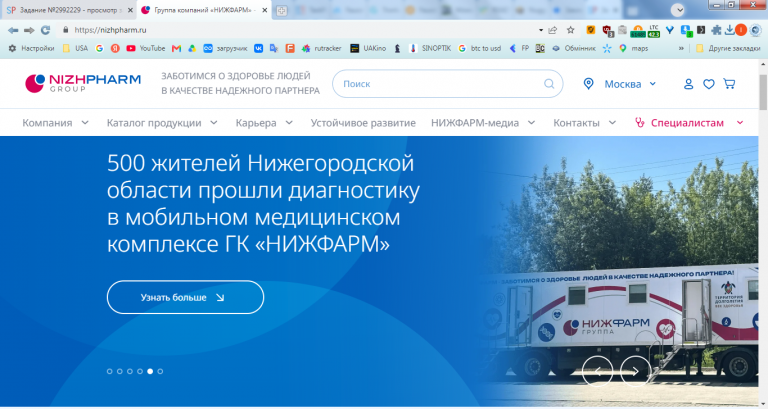This screenshot has width=768, height=409.
Task: Go back with the browser back arrow
Action: click(x=13, y=30)
